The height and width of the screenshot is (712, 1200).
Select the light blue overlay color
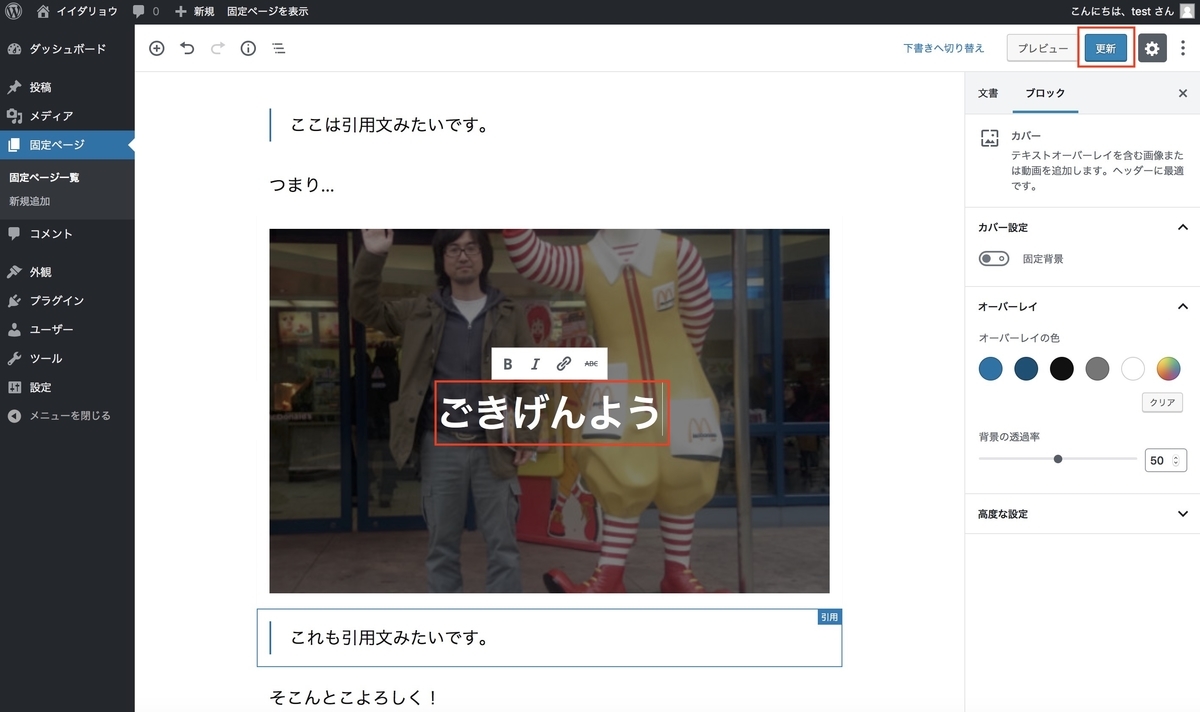tap(990, 368)
